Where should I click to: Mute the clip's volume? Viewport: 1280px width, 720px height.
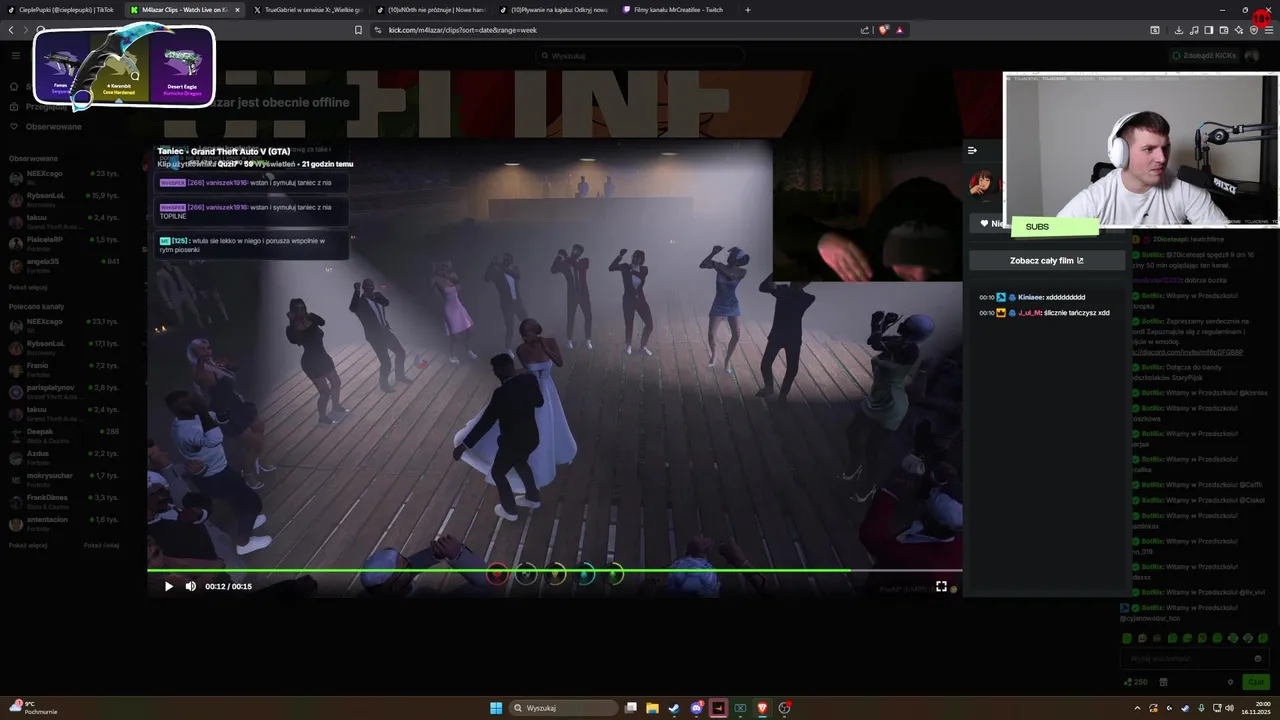pyautogui.click(x=191, y=586)
